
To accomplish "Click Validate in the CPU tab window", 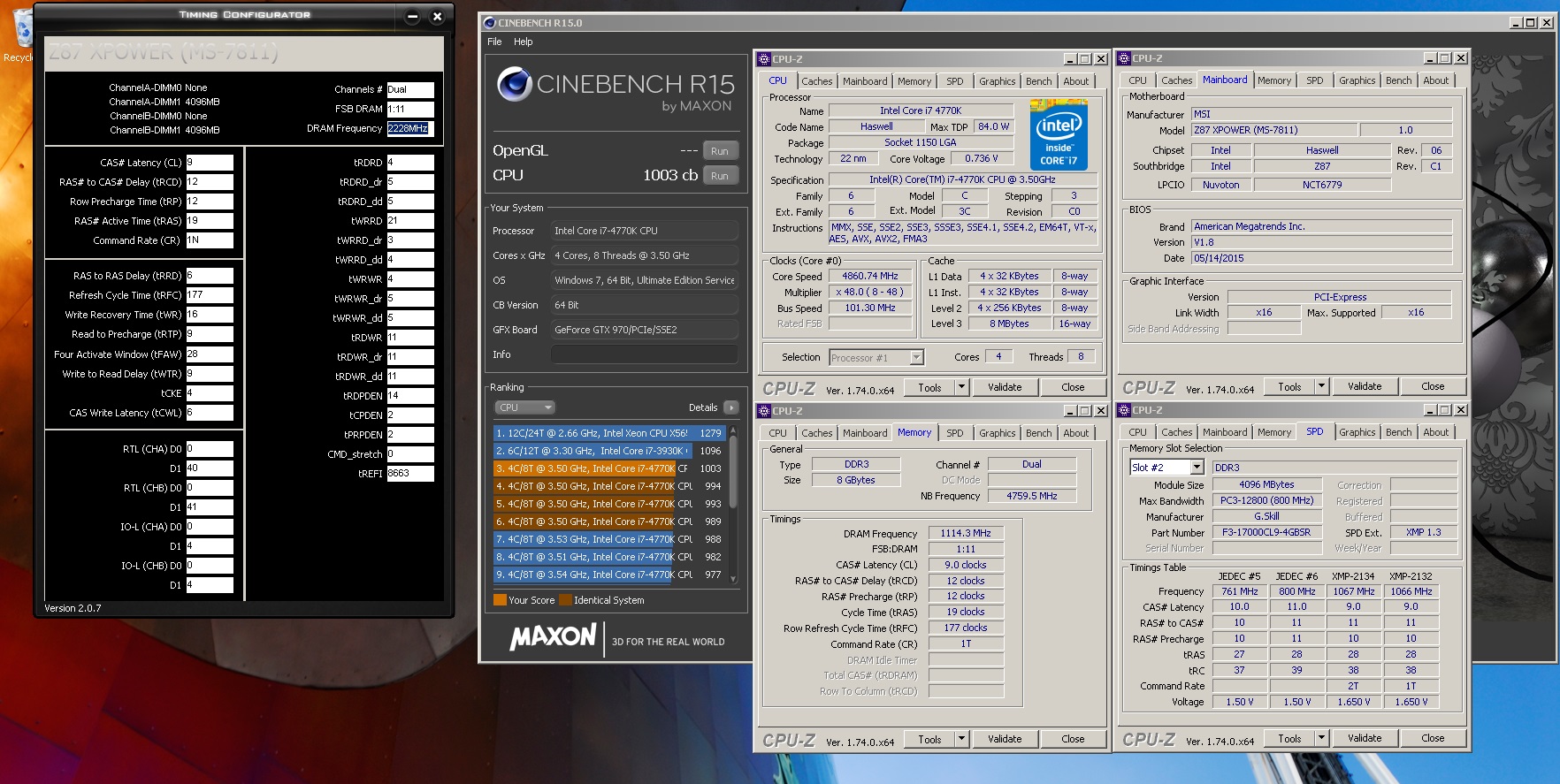I will pyautogui.click(x=1005, y=387).
